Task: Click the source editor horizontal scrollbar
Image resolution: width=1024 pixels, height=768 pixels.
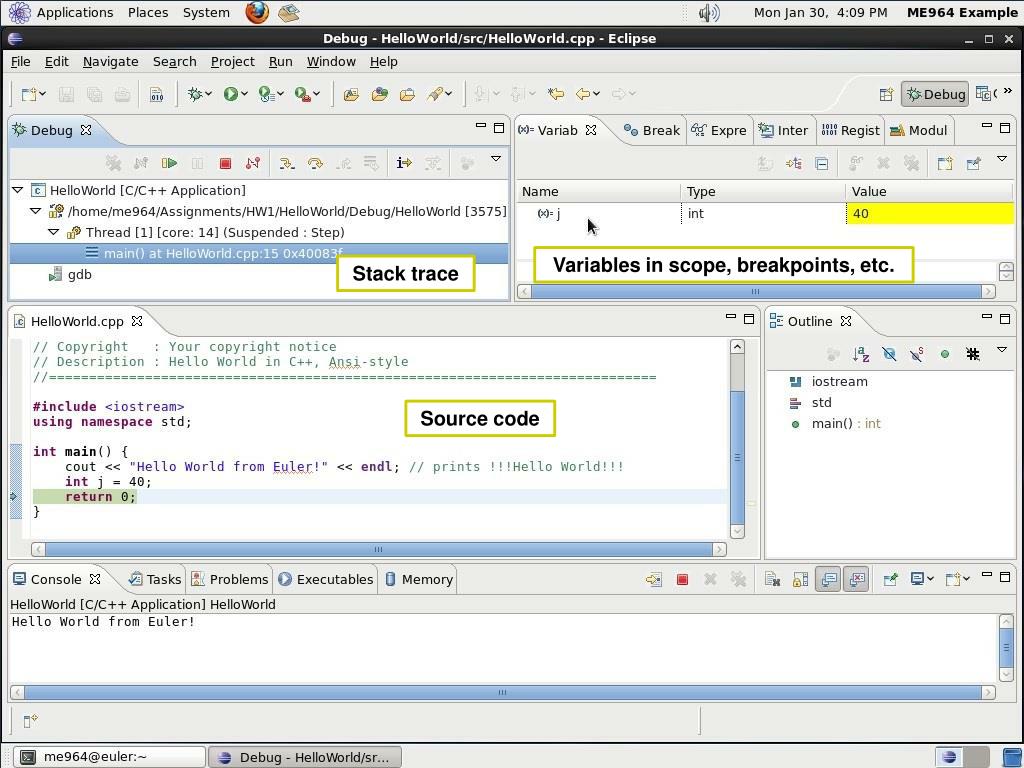Action: pos(378,550)
